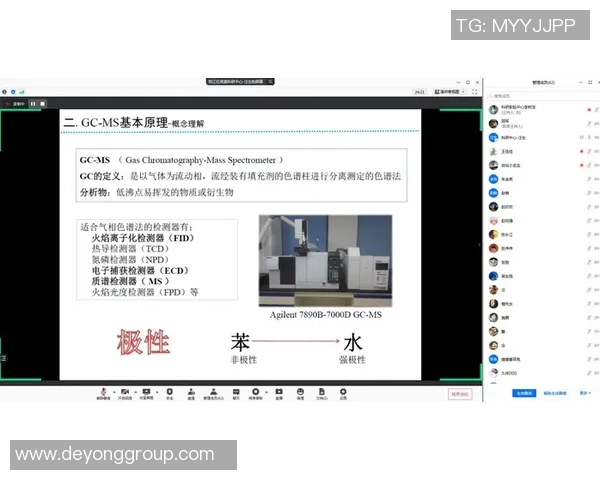
Task: Click the blue Mute All button
Action: [x=524, y=393]
